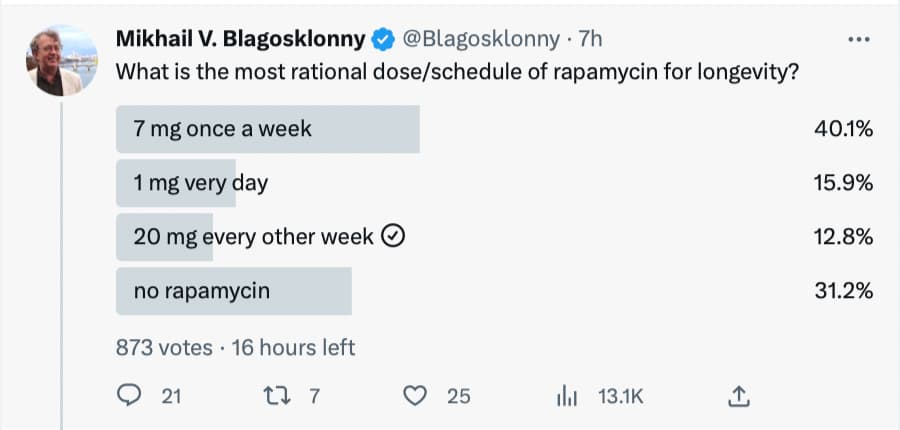
Task: Click the share upload icon
Action: (x=738, y=396)
